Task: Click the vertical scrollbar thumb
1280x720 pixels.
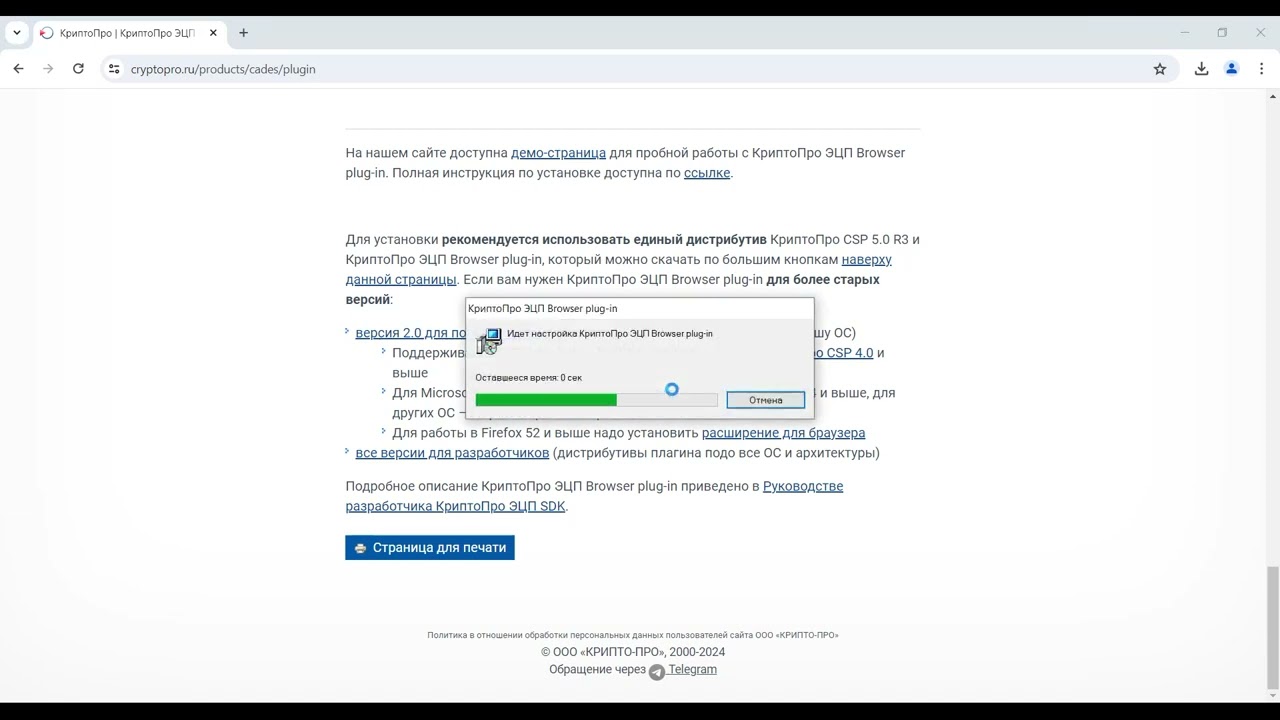Action: coord(1272,628)
